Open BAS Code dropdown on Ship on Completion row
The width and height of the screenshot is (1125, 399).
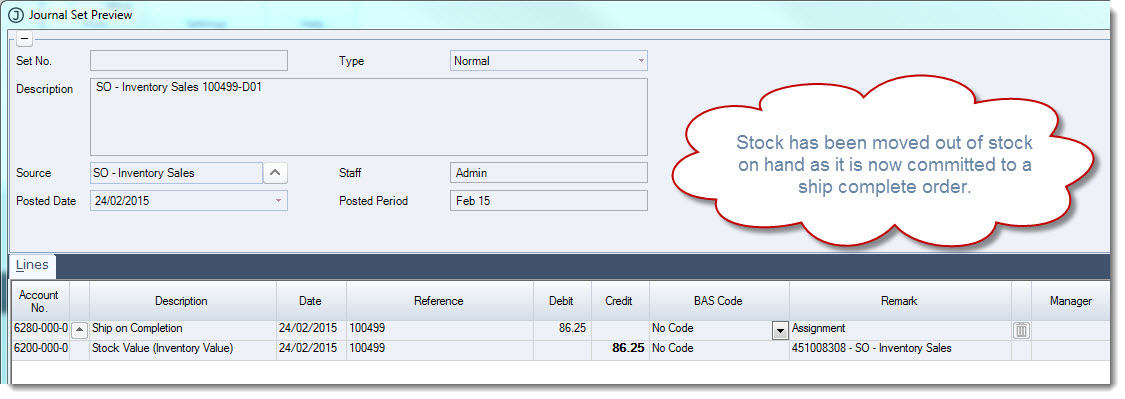pyautogui.click(x=780, y=330)
